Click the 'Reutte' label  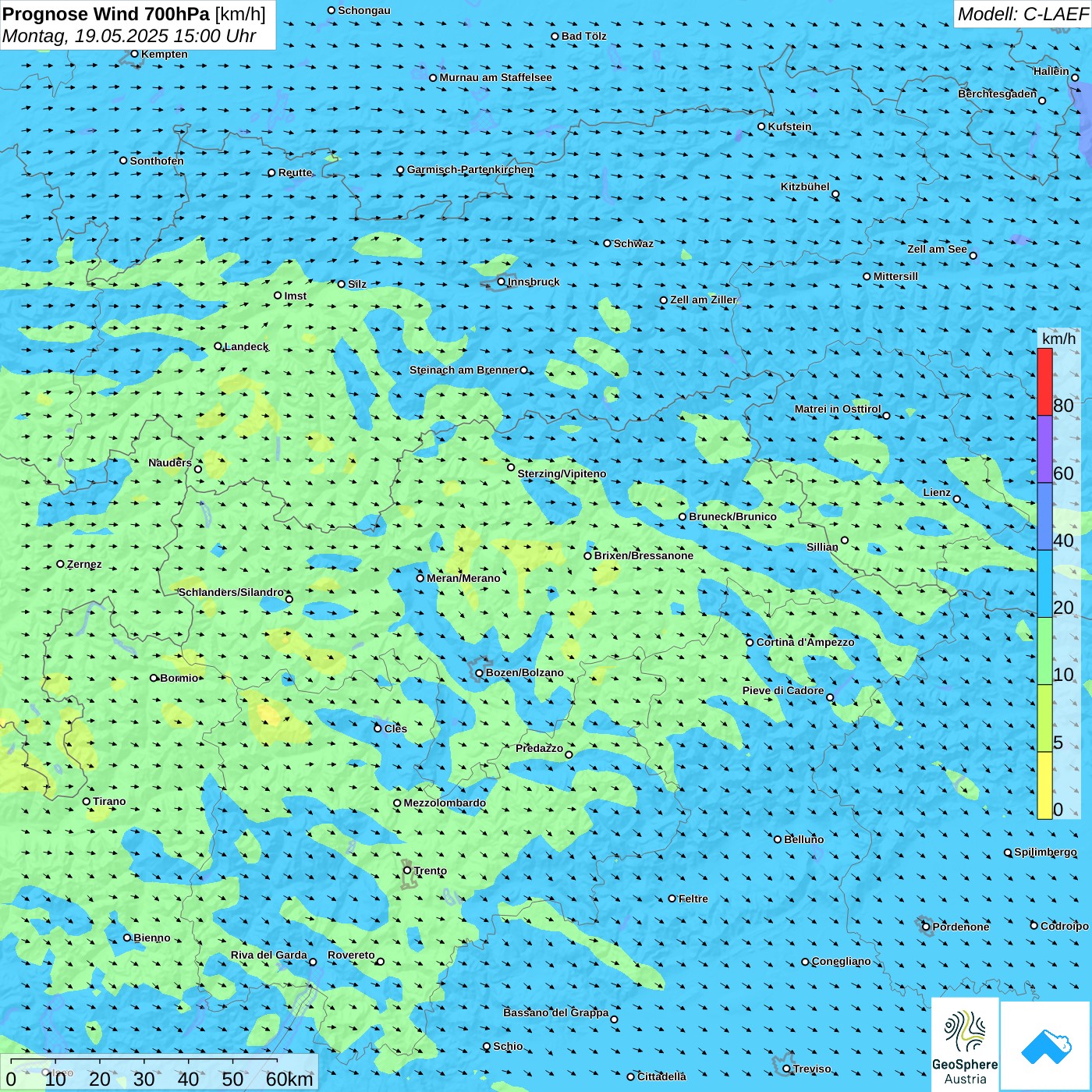pyautogui.click(x=296, y=172)
